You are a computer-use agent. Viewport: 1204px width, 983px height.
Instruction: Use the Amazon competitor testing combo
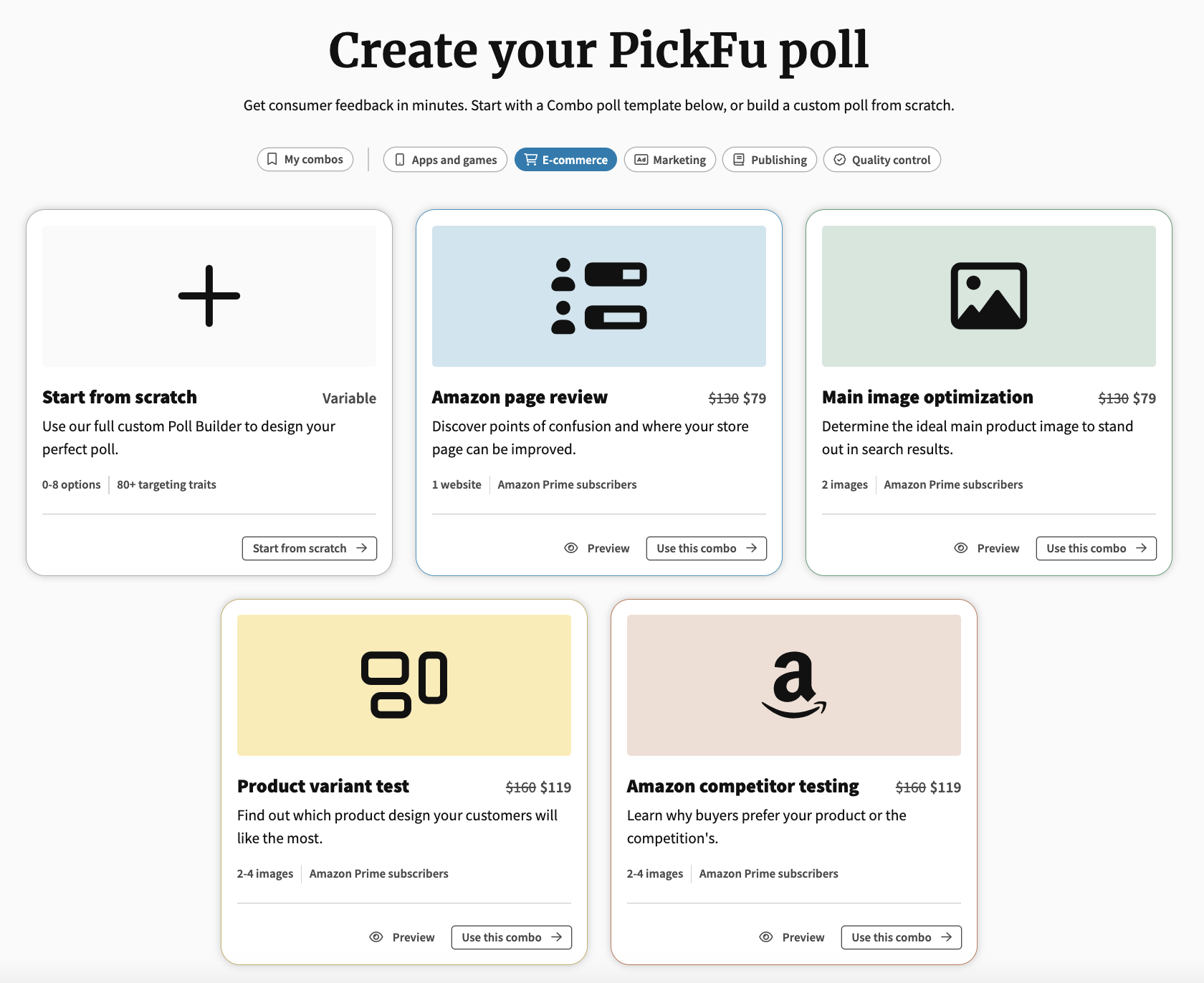pos(902,937)
